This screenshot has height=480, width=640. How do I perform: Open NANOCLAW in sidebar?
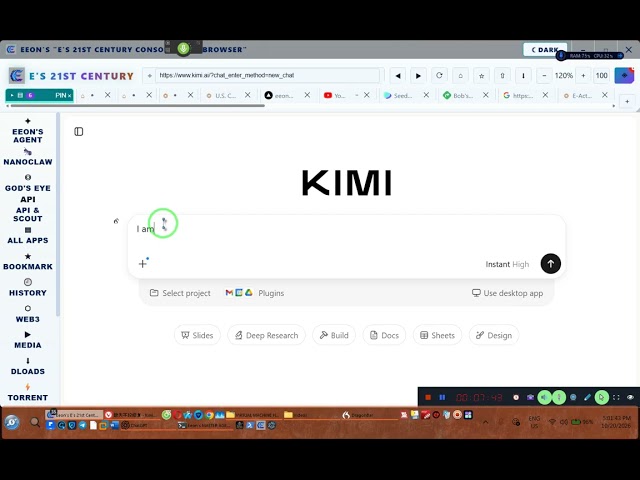pos(28,157)
